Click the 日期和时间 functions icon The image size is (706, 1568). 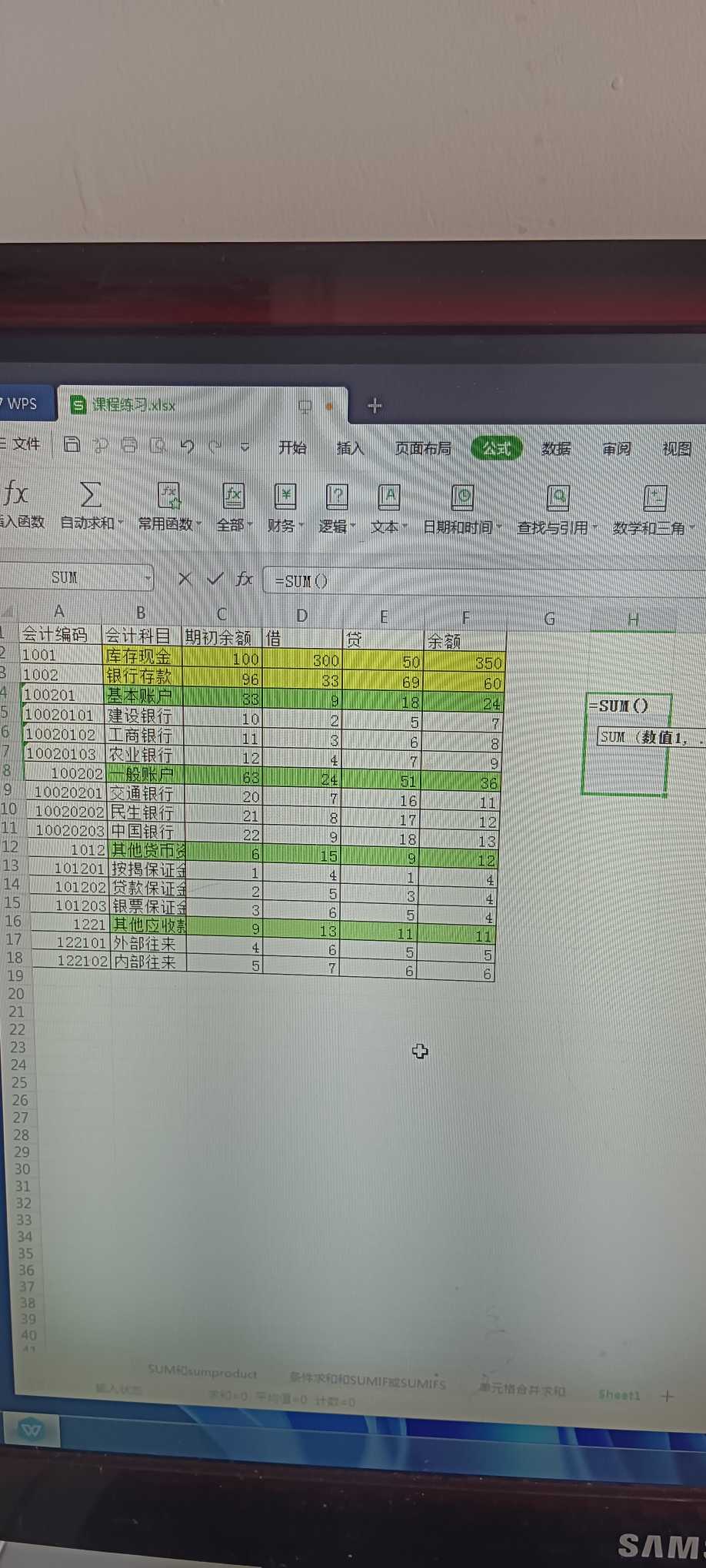(462, 498)
